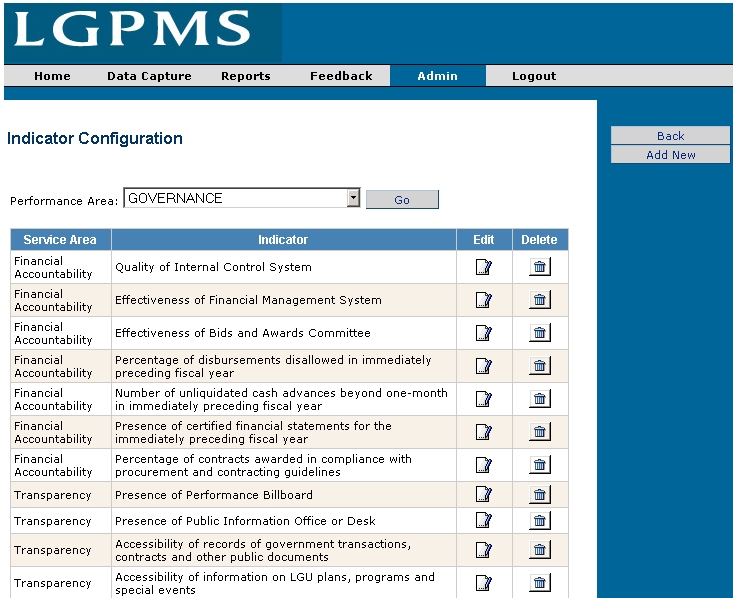Delete Percentage of contracts awarded indicator
This screenshot has height=598, width=733.
(540, 465)
